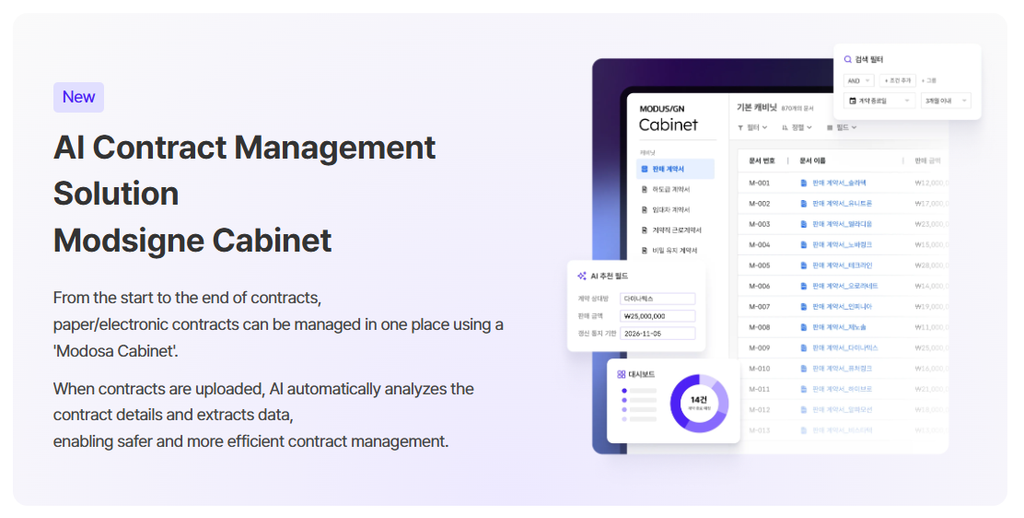Click the AI sparkle icon beside AI 추천 필드

click(x=581, y=276)
